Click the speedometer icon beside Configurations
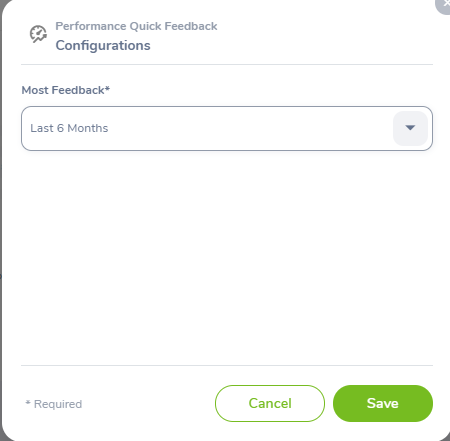 (38, 34)
